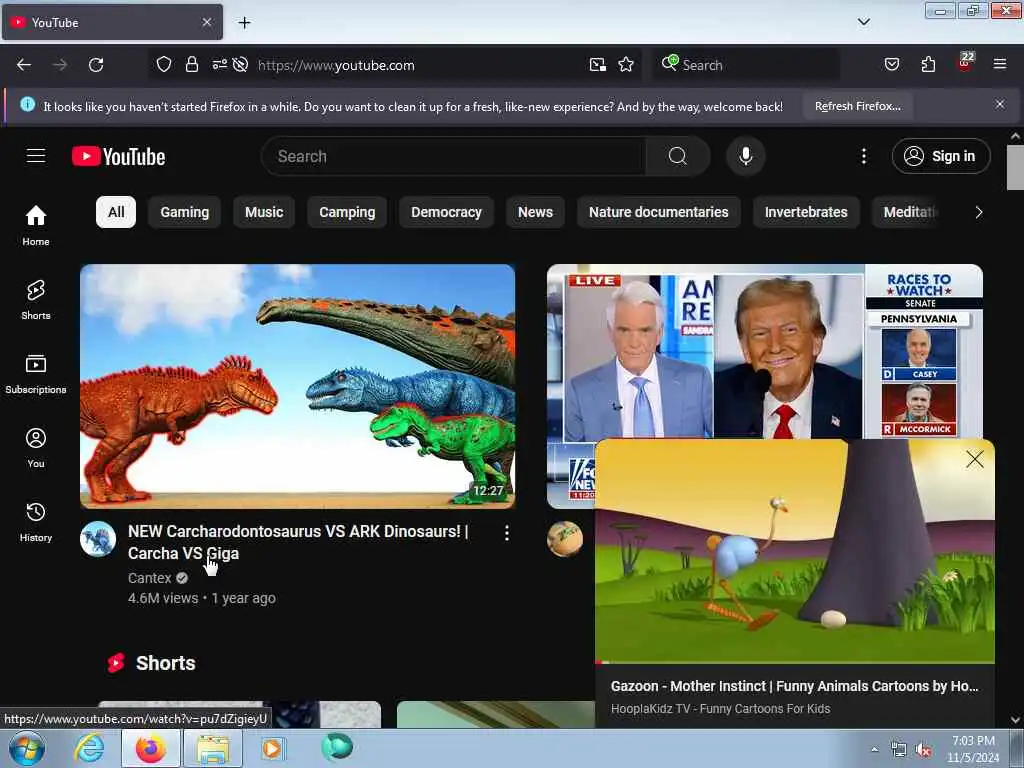Viewport: 1024px width, 768px height.
Task: Open Windows Explorer folder from the taskbar
Action: pos(213,748)
